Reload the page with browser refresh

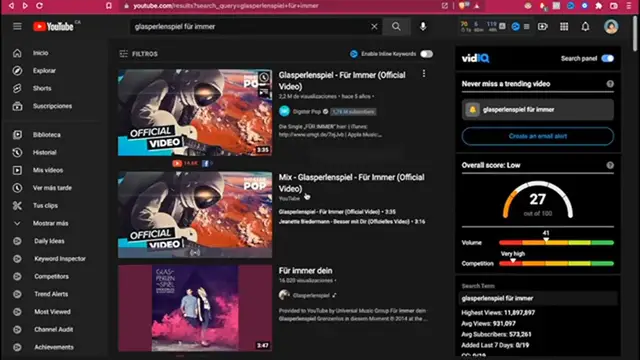click(x=39, y=6)
